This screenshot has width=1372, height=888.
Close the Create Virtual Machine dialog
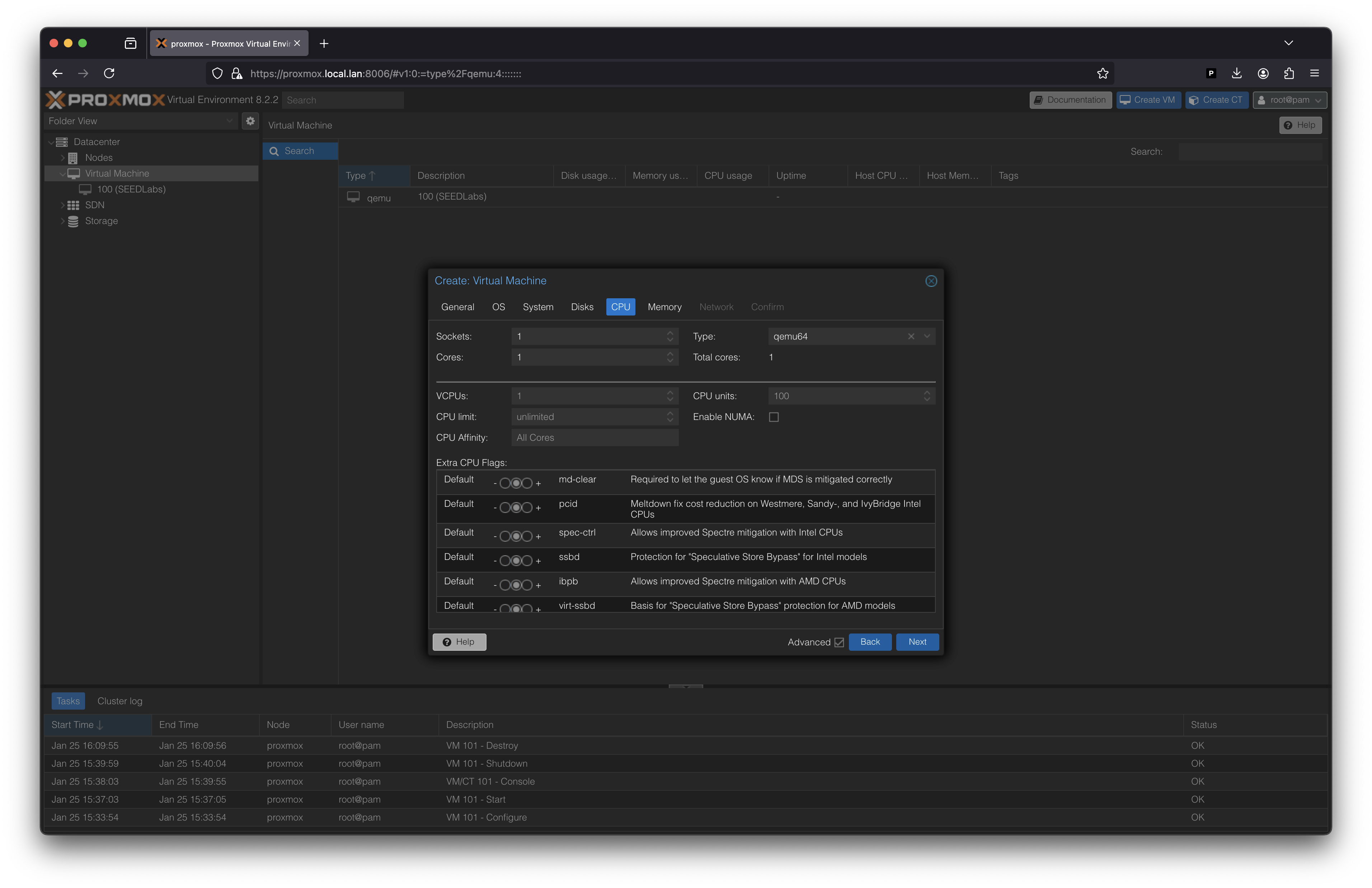tap(931, 281)
